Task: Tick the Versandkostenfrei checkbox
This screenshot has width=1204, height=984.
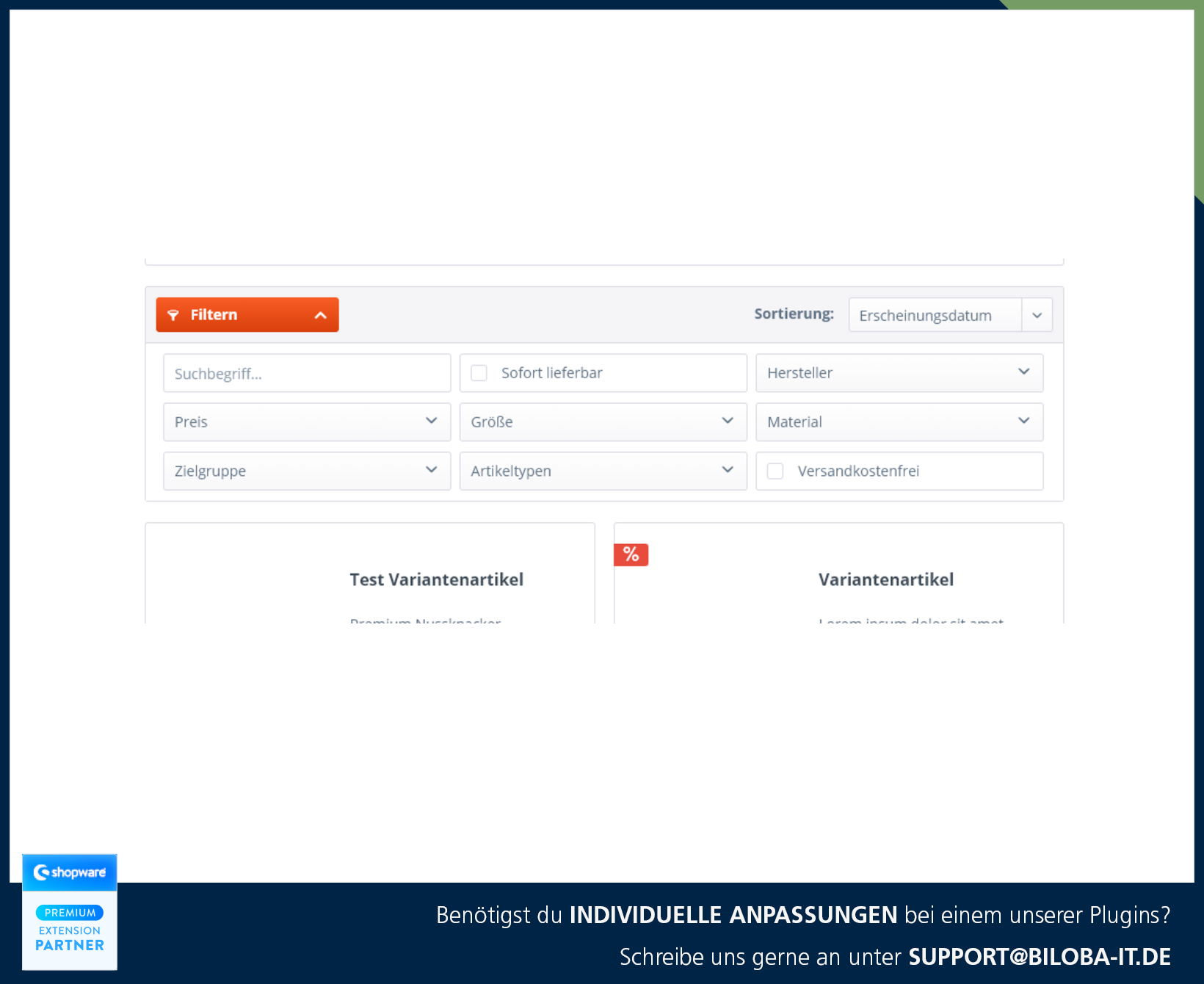Action: pyautogui.click(x=775, y=471)
